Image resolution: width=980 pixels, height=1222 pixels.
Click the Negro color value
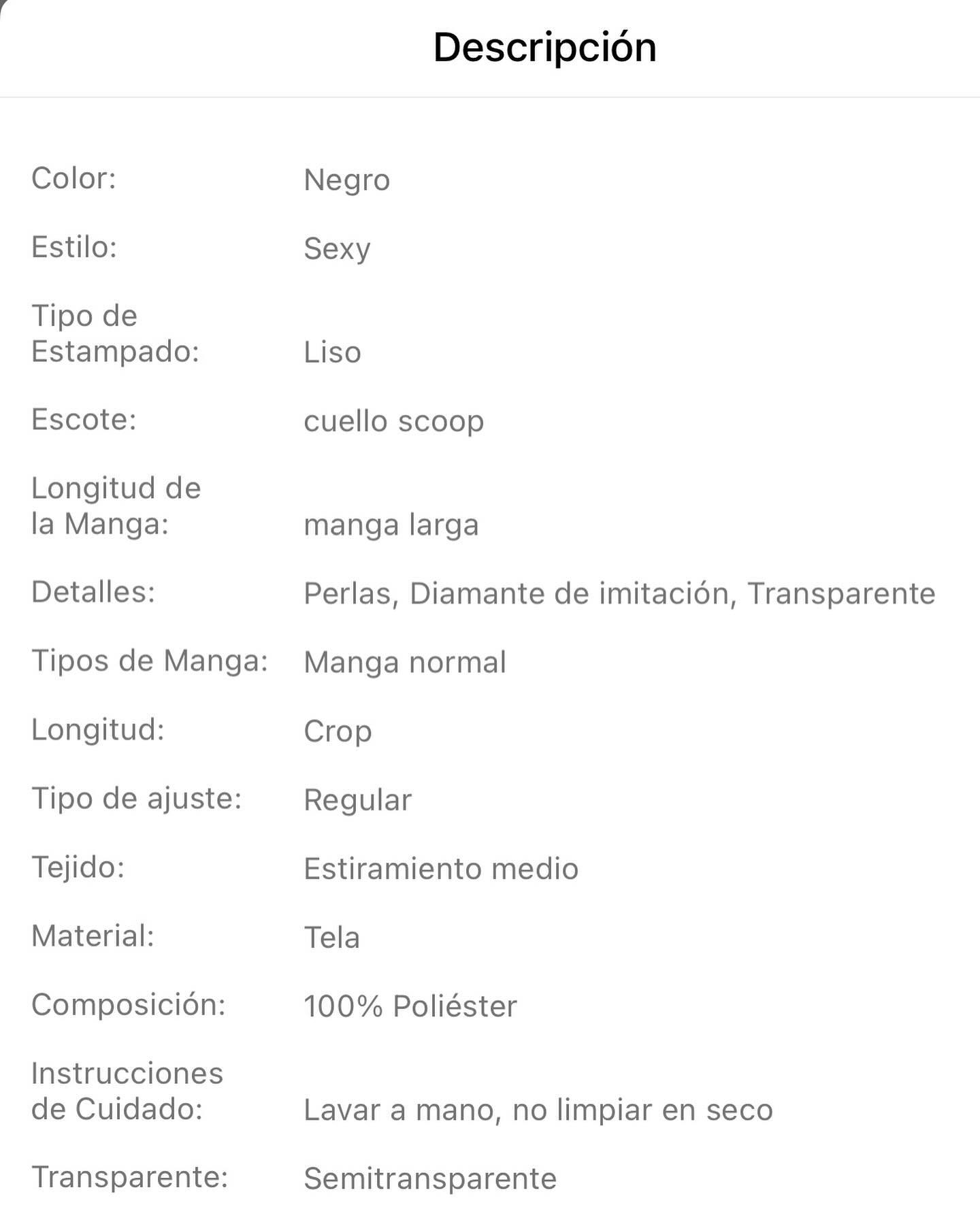(x=346, y=180)
